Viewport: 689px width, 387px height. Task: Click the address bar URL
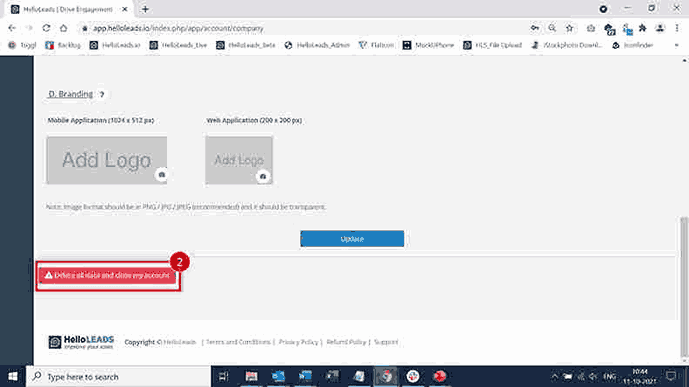pyautogui.click(x=178, y=28)
